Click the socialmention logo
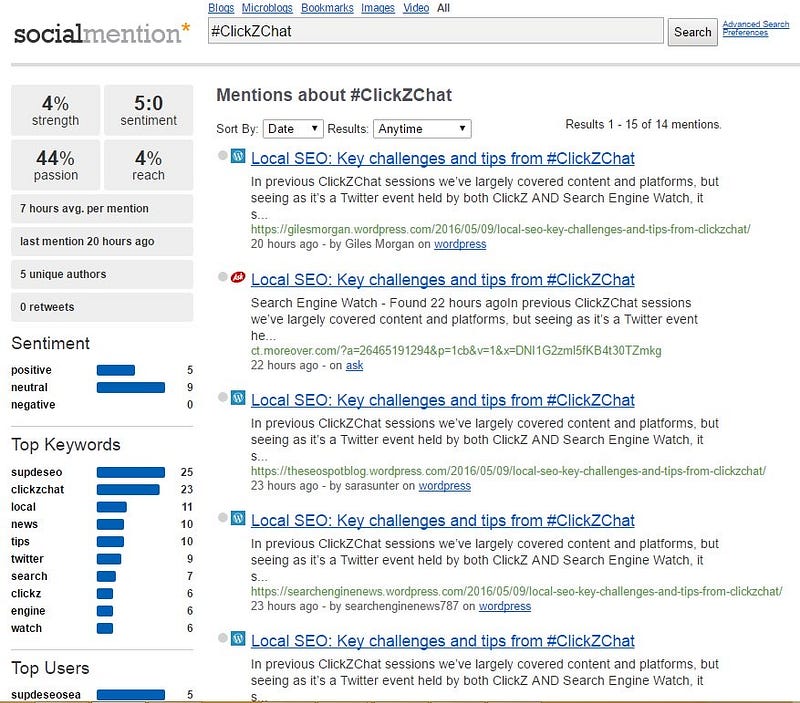This screenshot has height=703, width=800. click(102, 33)
